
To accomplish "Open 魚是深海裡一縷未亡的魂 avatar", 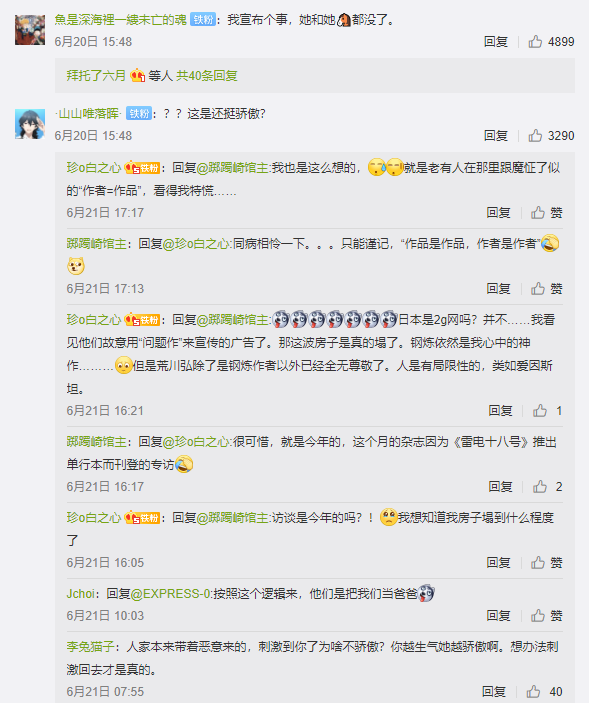I will 30,30.
